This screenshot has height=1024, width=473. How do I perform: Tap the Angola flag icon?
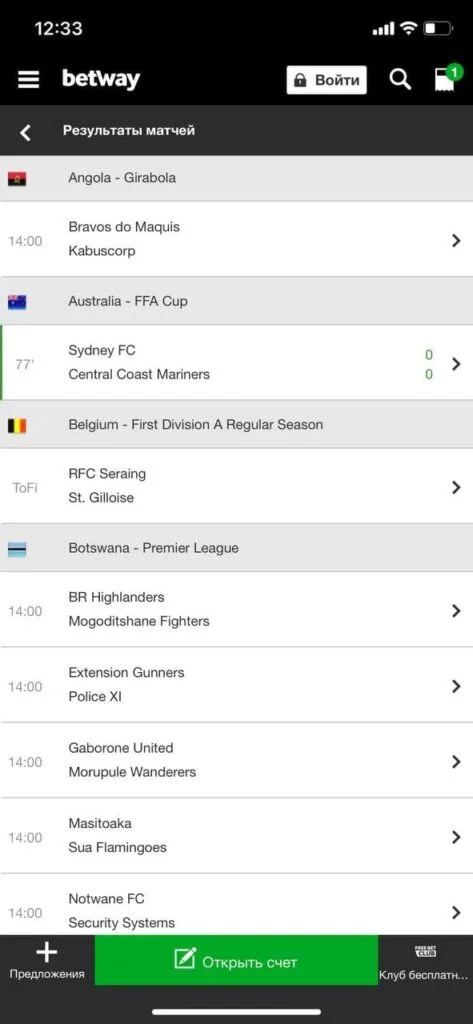tap(17, 178)
